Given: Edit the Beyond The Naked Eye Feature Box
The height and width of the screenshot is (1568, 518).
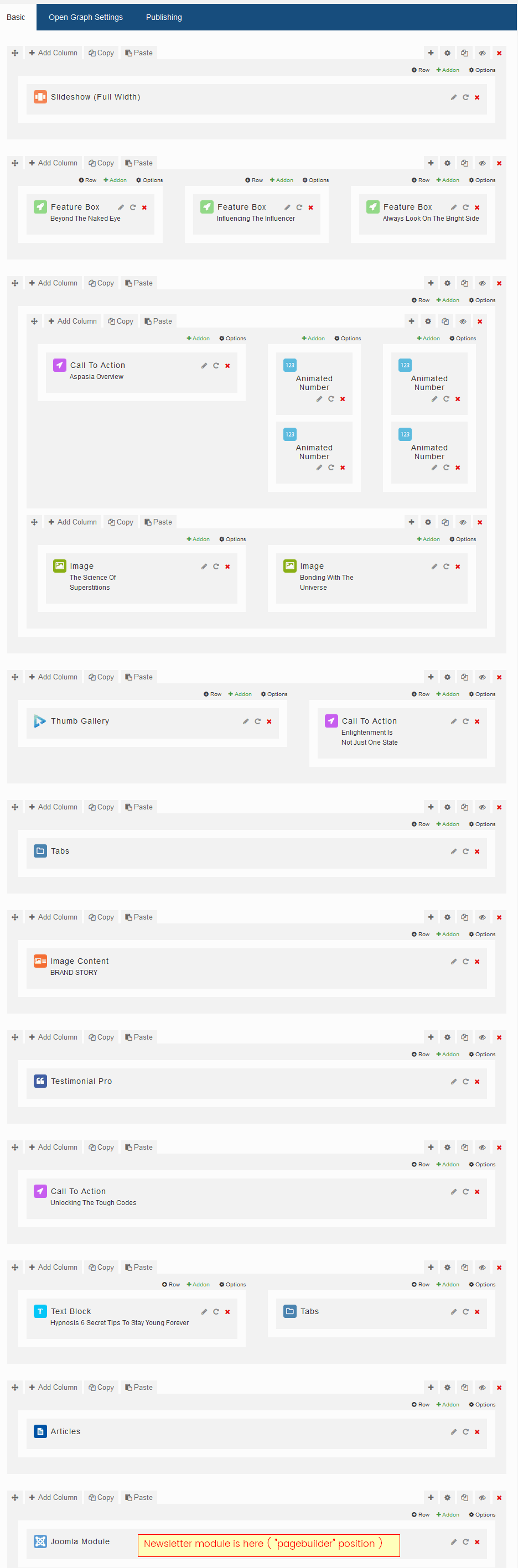Looking at the screenshot, I should click(x=121, y=207).
